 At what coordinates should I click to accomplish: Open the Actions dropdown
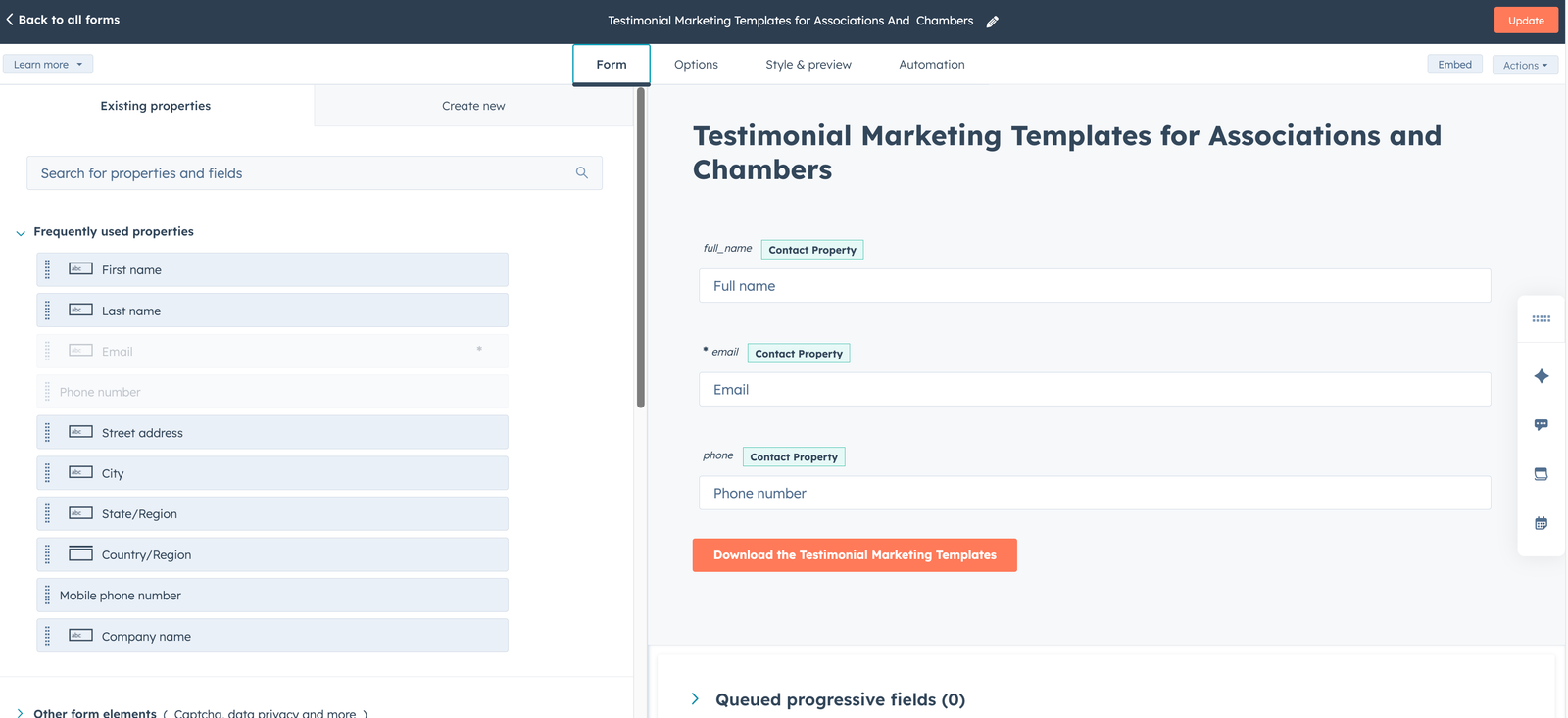click(x=1525, y=65)
